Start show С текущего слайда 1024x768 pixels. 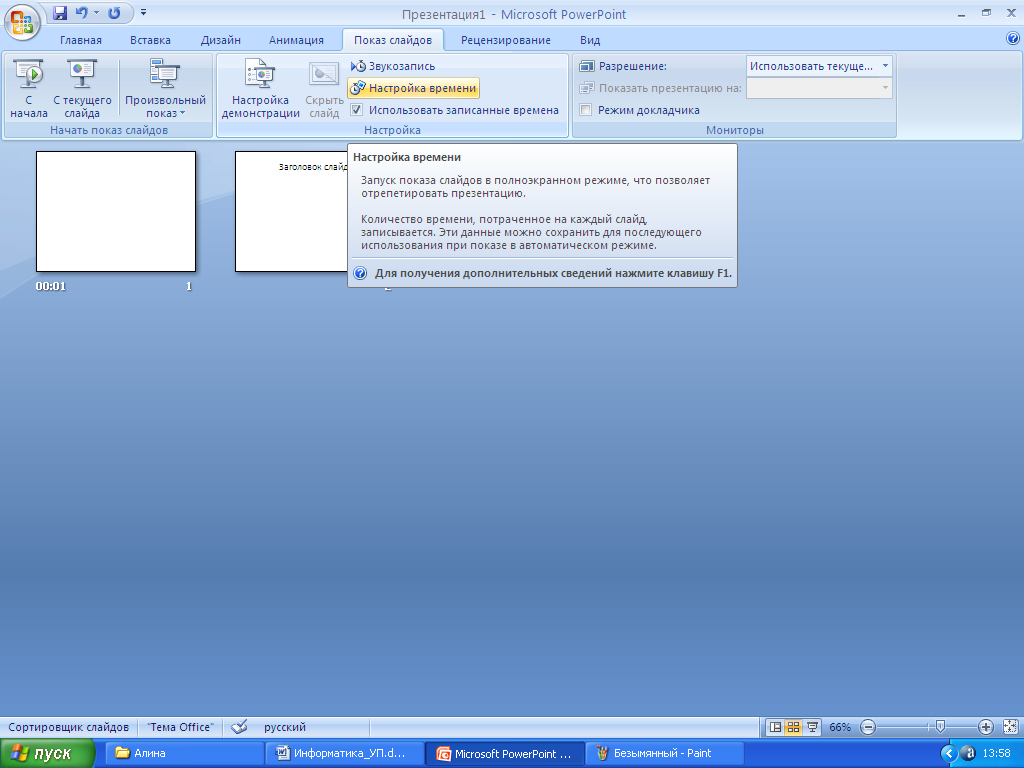click(x=82, y=89)
